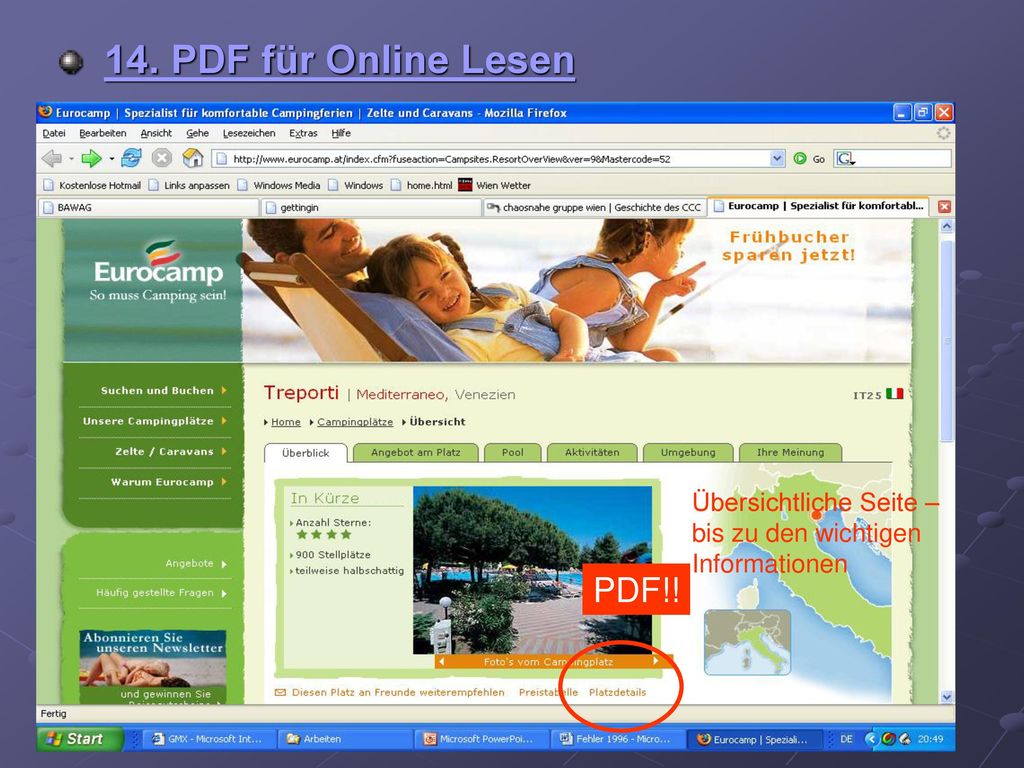The image size is (1024, 768).
Task: Select the Aktivitäten tab
Action: (592, 452)
